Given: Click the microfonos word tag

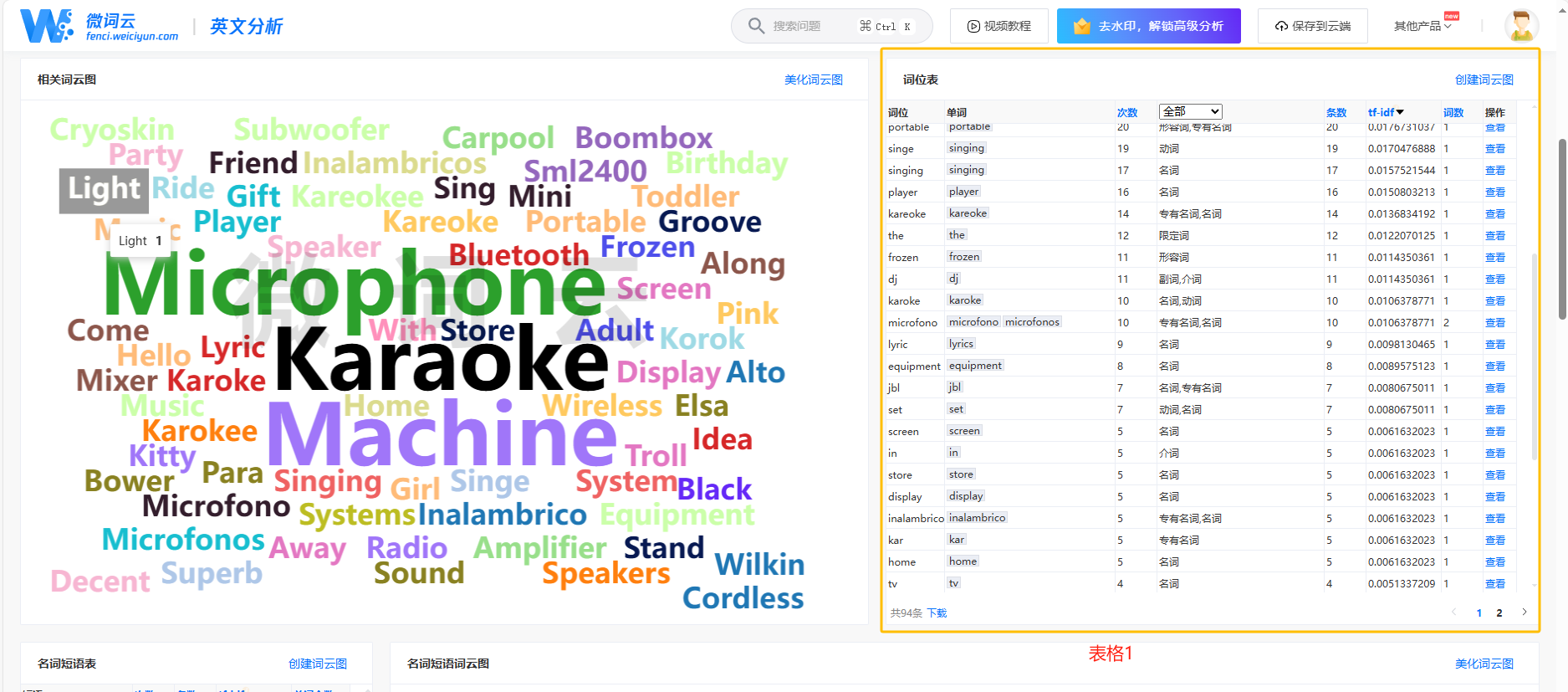Looking at the screenshot, I should (1032, 322).
